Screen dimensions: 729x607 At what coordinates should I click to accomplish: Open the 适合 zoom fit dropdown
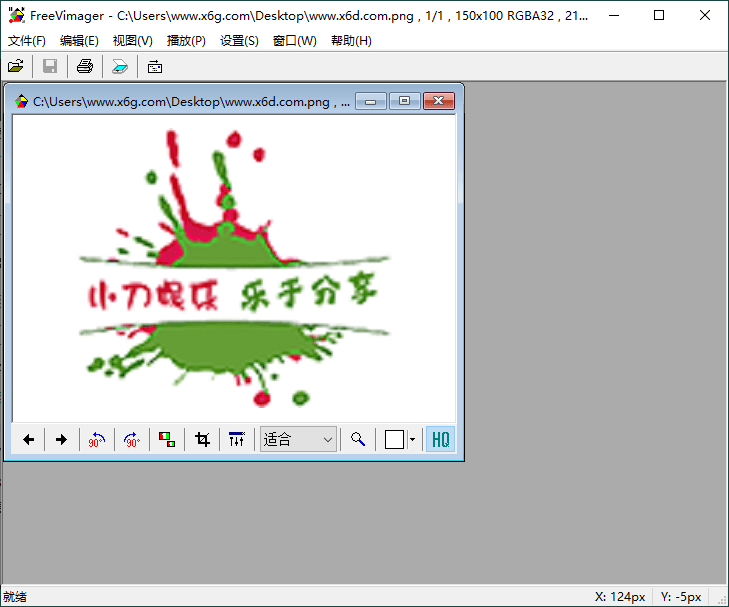tap(298, 440)
